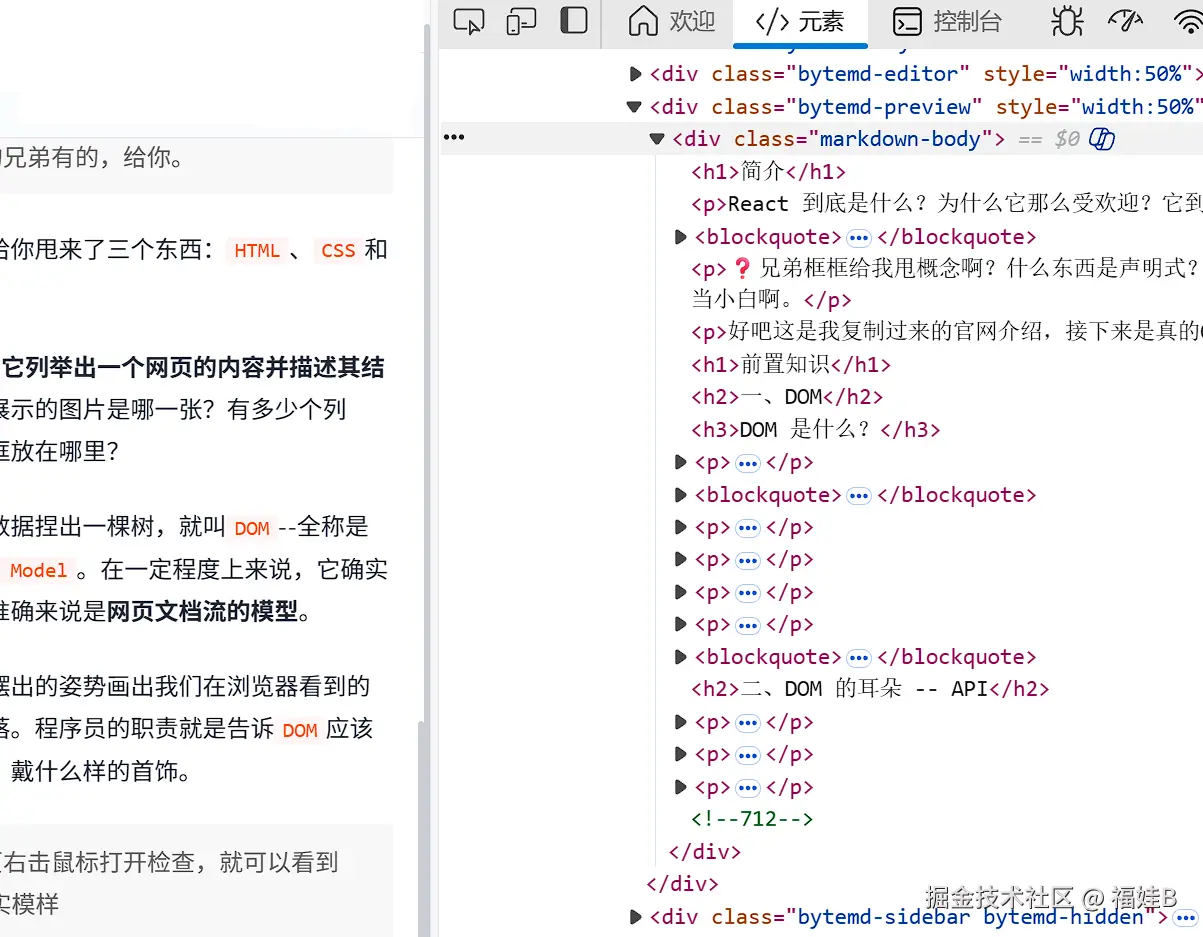Click ellipsis badge in blockquote above 二、DOM 的耳朵

858,658
